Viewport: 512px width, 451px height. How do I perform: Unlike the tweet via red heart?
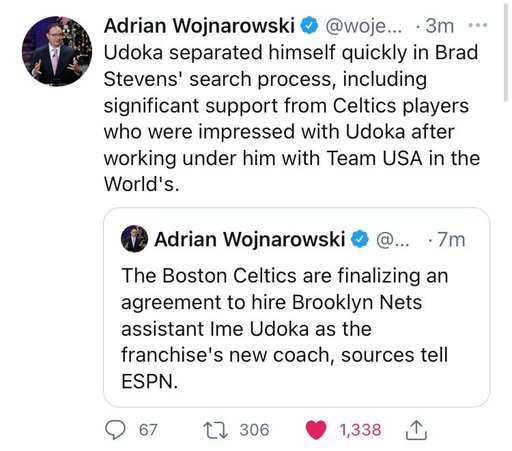pyautogui.click(x=316, y=430)
